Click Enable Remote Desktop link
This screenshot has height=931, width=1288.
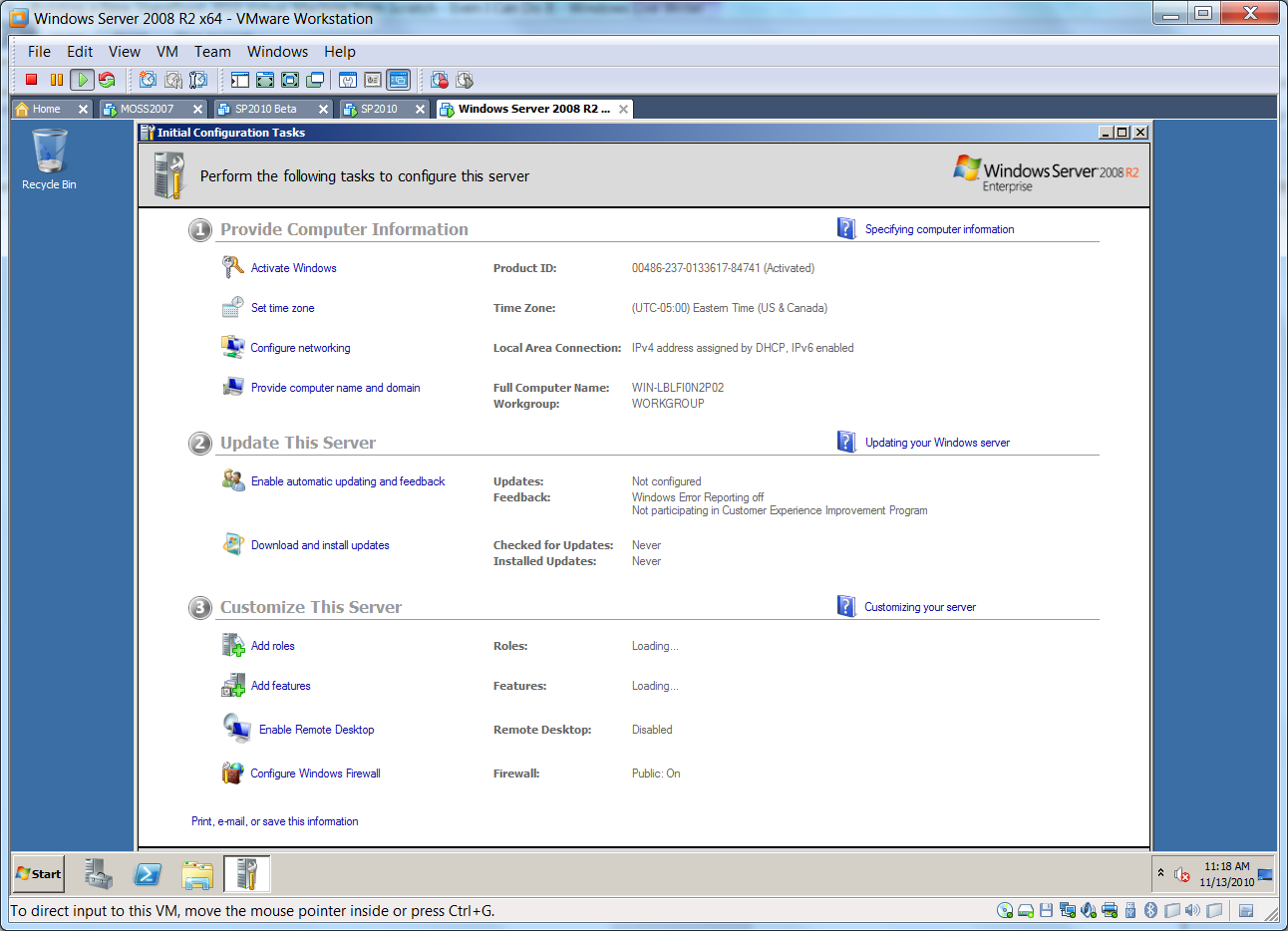[316, 730]
